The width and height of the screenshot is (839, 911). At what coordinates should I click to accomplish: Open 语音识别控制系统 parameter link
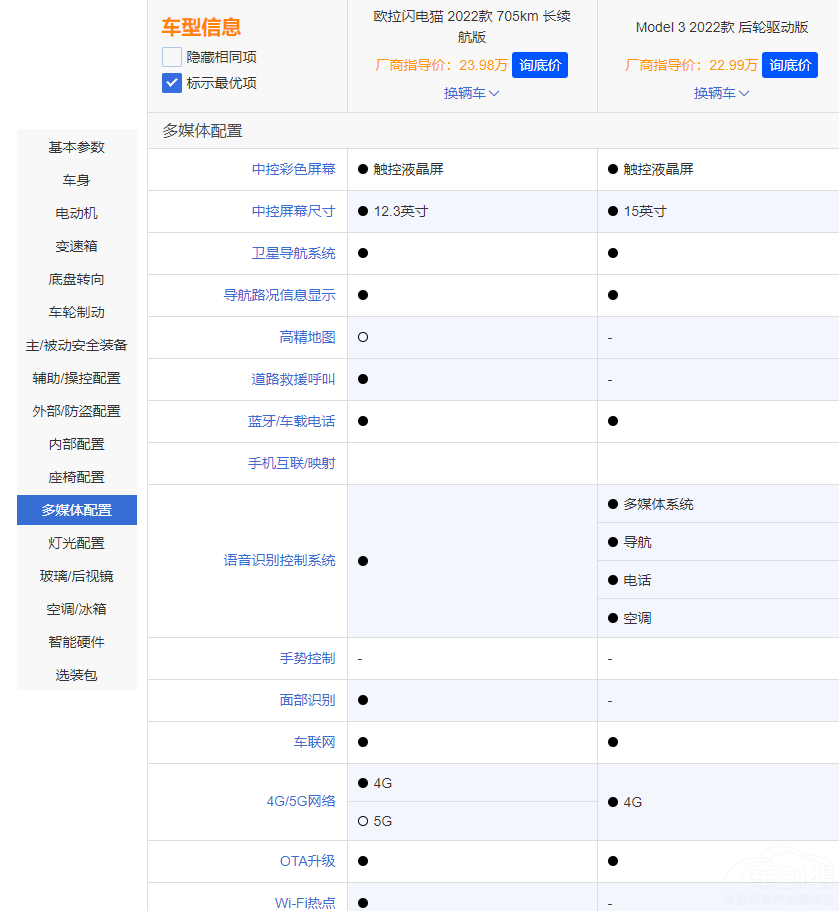click(279, 561)
